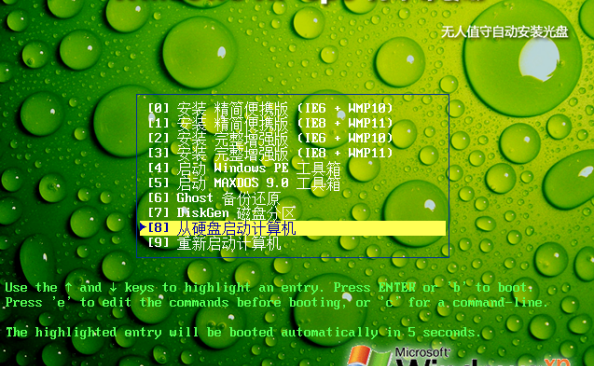Click highlighted entry [8] 从硬盘启动计算机
Image resolution: width=594 pixels, height=366 pixels.
coord(292,228)
